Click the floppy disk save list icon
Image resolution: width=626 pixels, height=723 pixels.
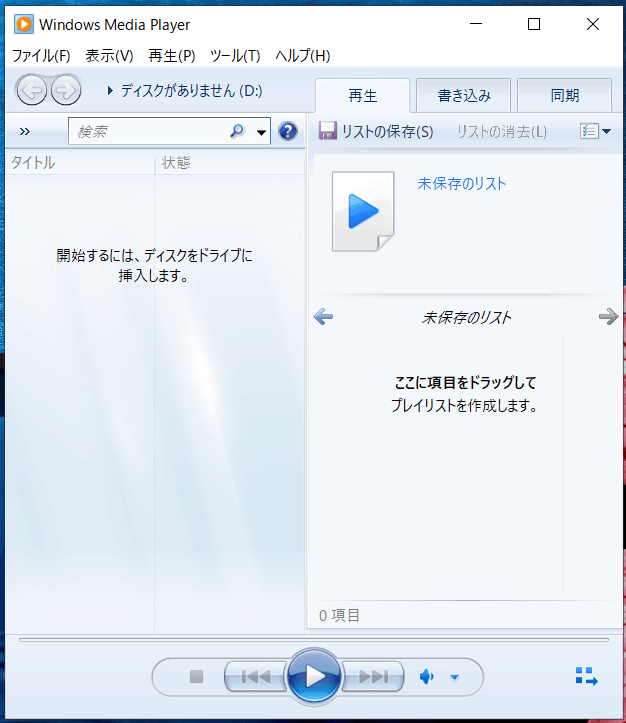327,131
